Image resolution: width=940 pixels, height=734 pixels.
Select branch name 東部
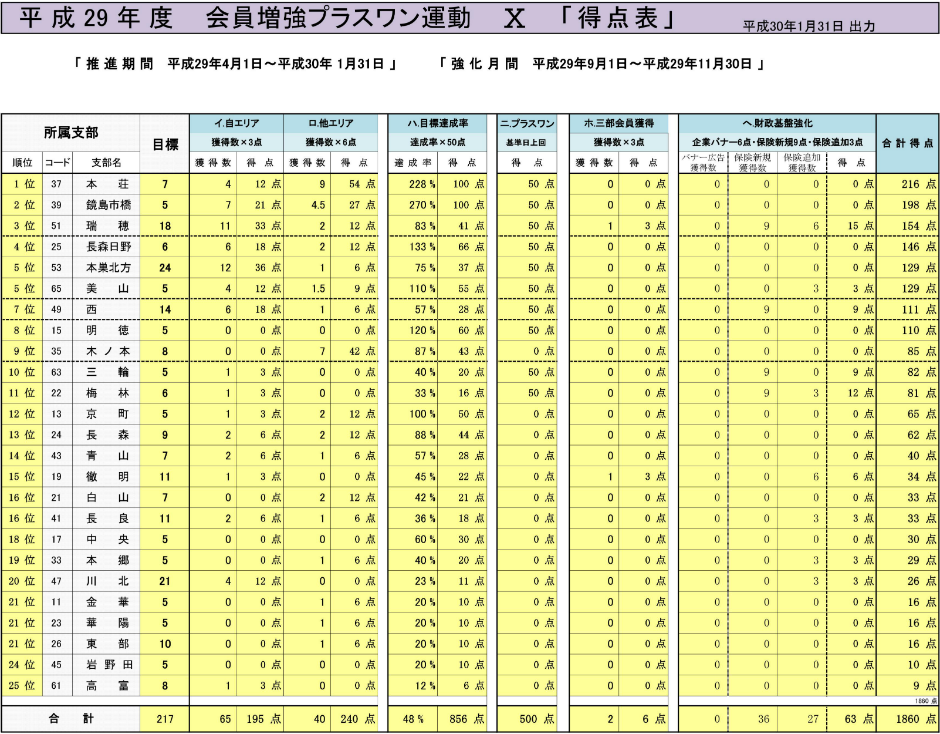pyautogui.click(x=107, y=644)
